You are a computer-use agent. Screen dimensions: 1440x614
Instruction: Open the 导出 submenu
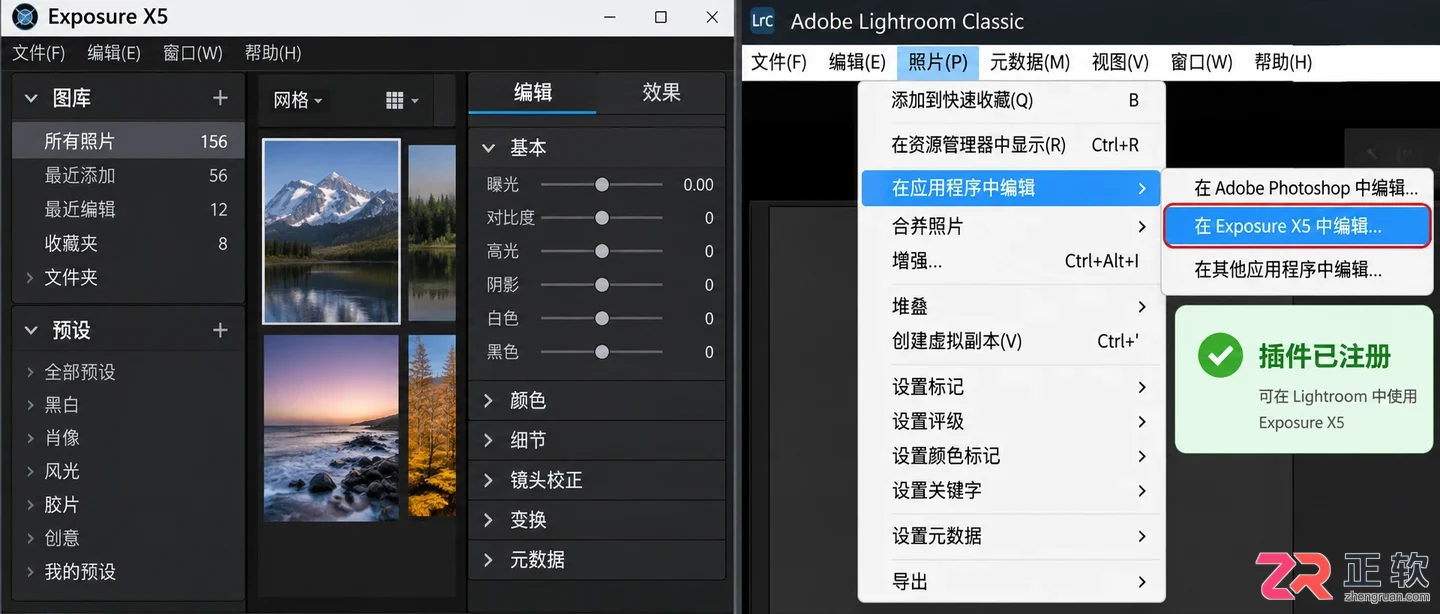(x=1013, y=581)
